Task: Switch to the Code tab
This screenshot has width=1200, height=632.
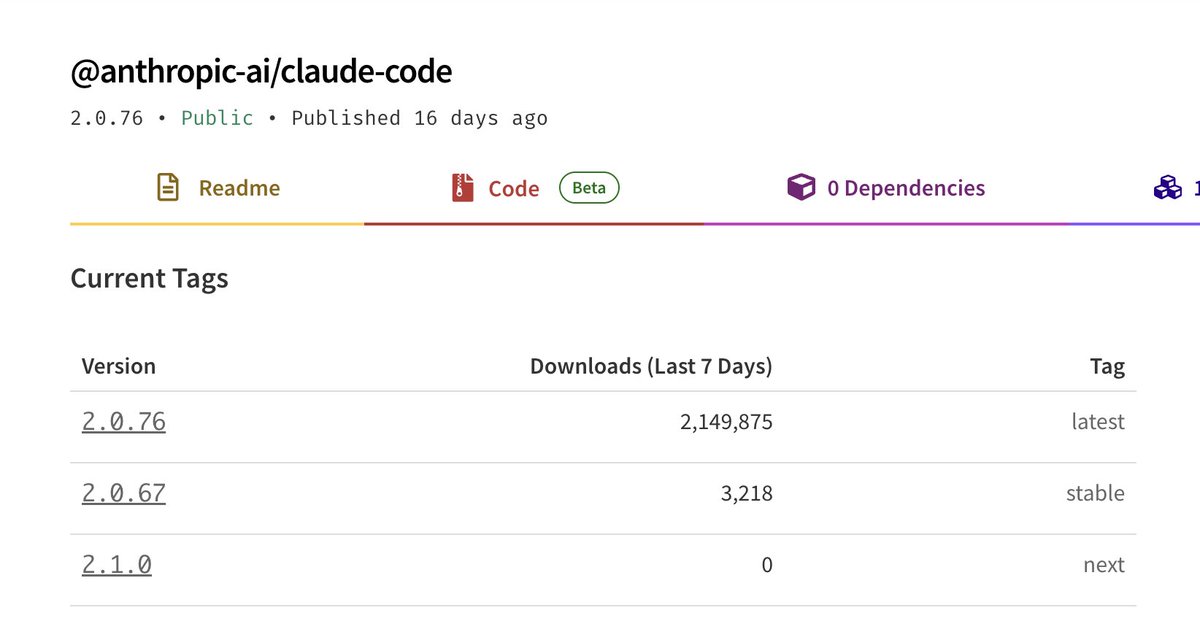Action: 535,188
